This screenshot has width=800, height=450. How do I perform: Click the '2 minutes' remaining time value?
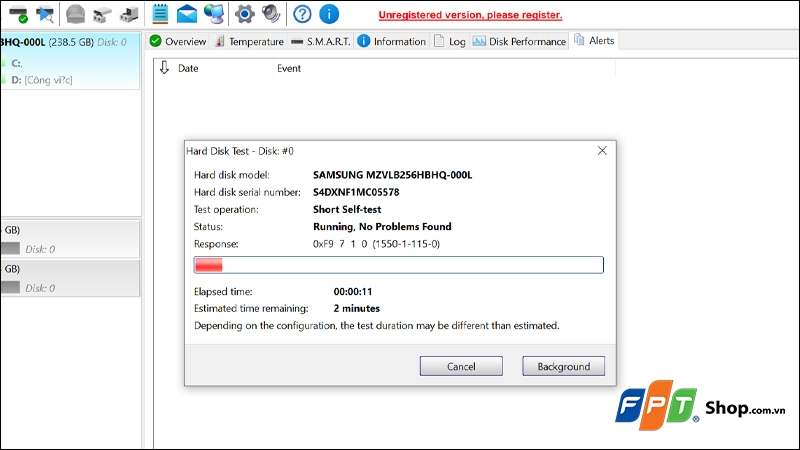point(357,309)
